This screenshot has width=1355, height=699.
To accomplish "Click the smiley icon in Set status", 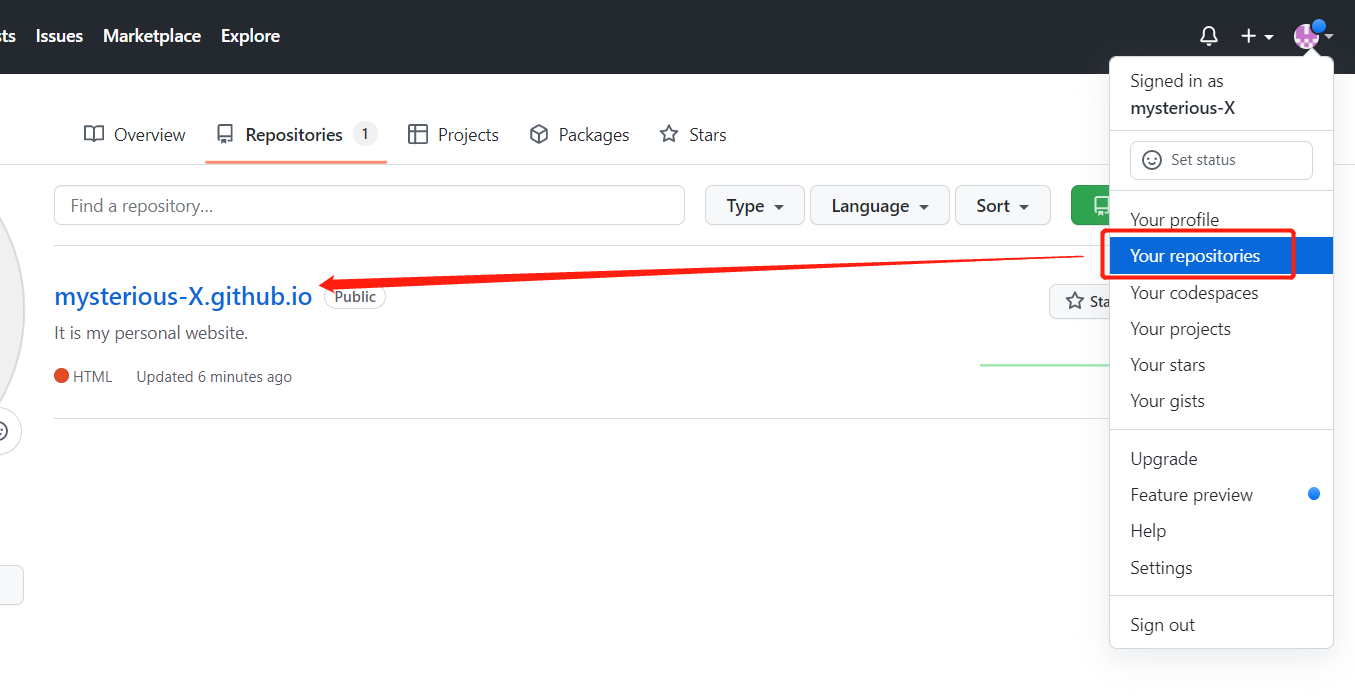I will pos(1152,160).
